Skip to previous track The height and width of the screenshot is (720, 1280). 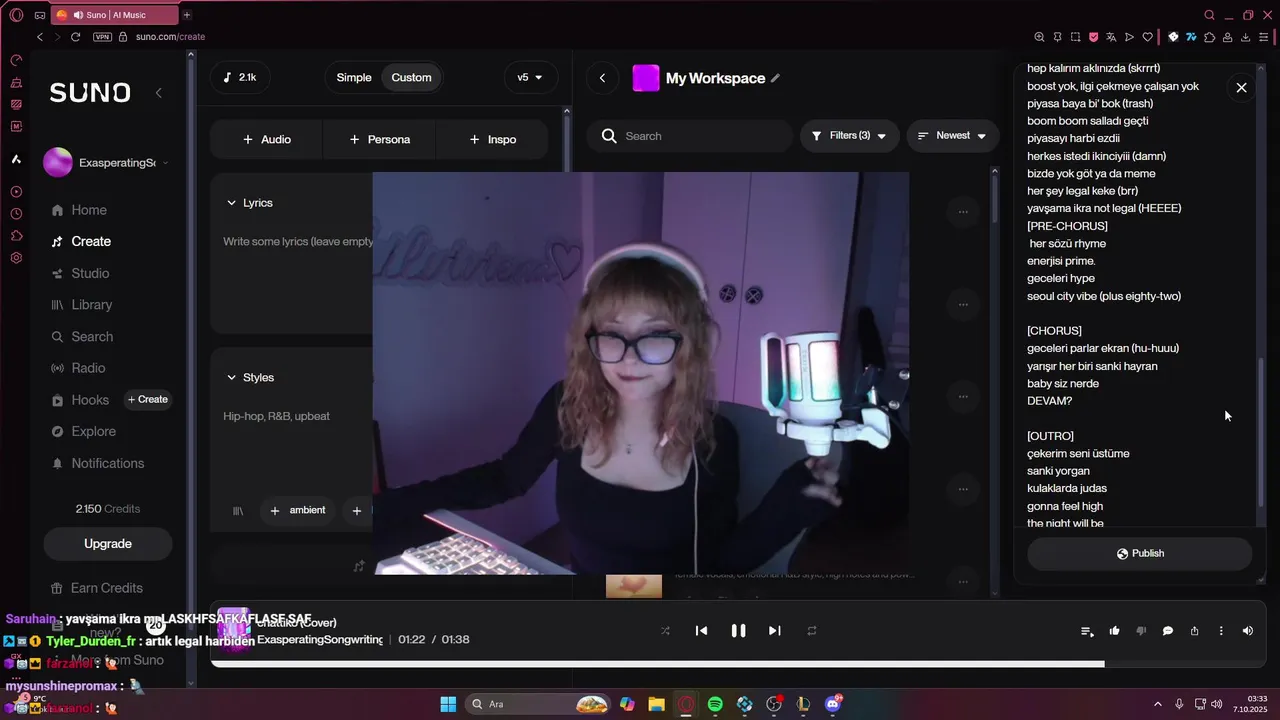(701, 631)
